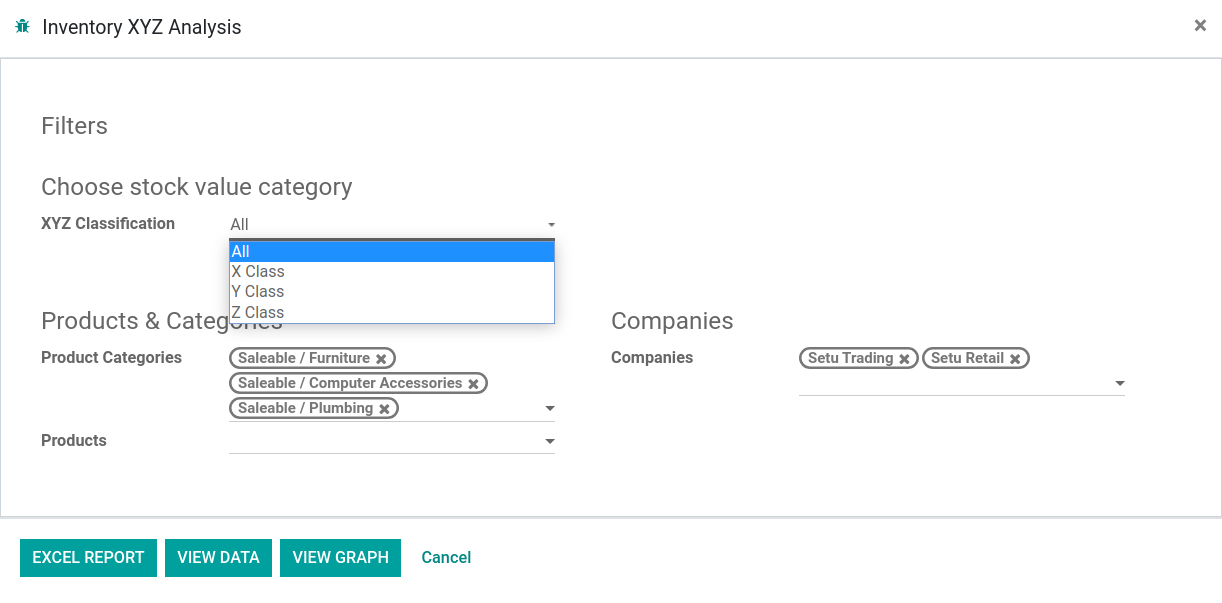Image resolution: width=1222 pixels, height=603 pixels.
Task: Click the VIEW DATA button
Action: [x=218, y=558]
